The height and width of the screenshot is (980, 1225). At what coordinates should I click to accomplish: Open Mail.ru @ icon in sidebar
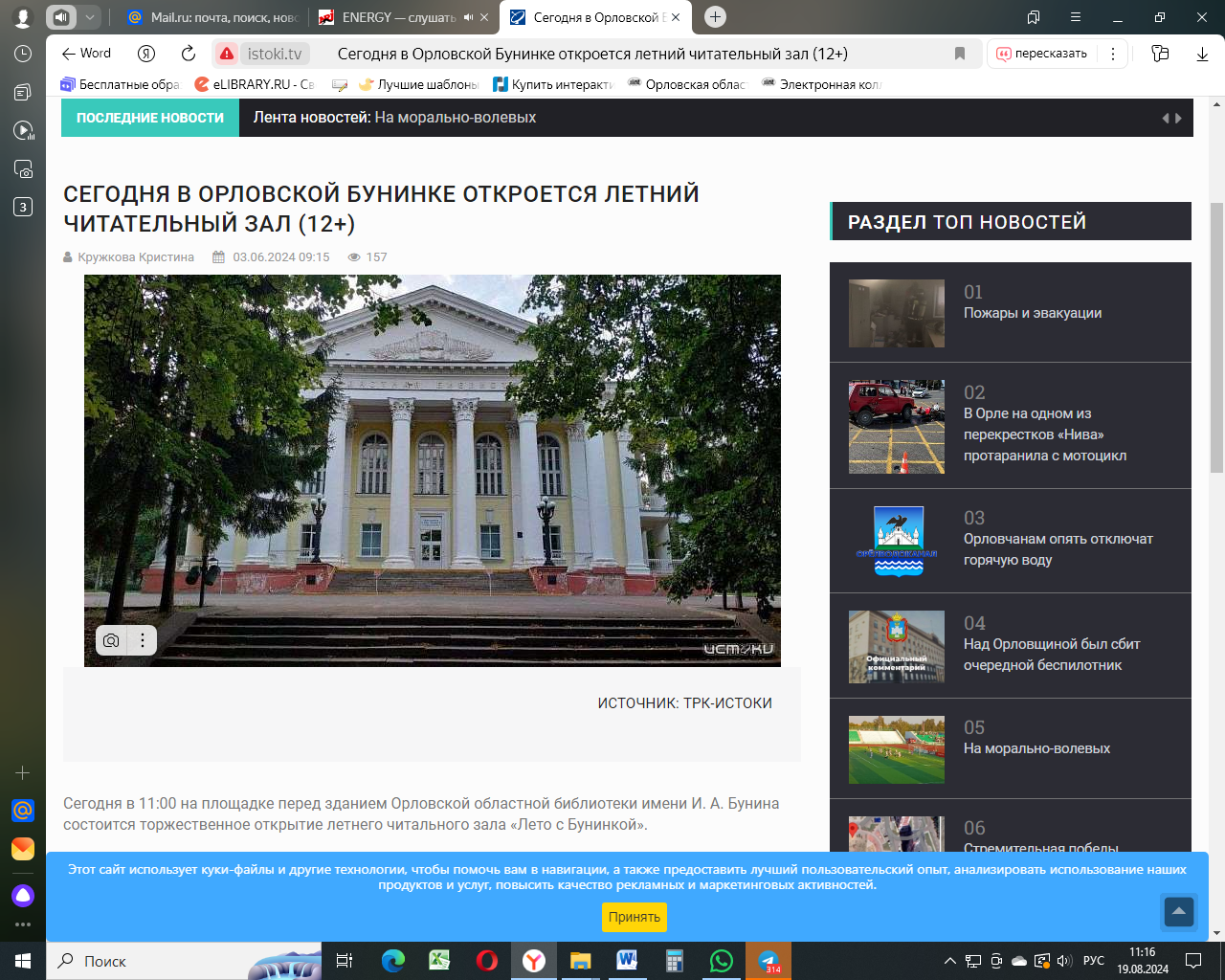tap(23, 811)
